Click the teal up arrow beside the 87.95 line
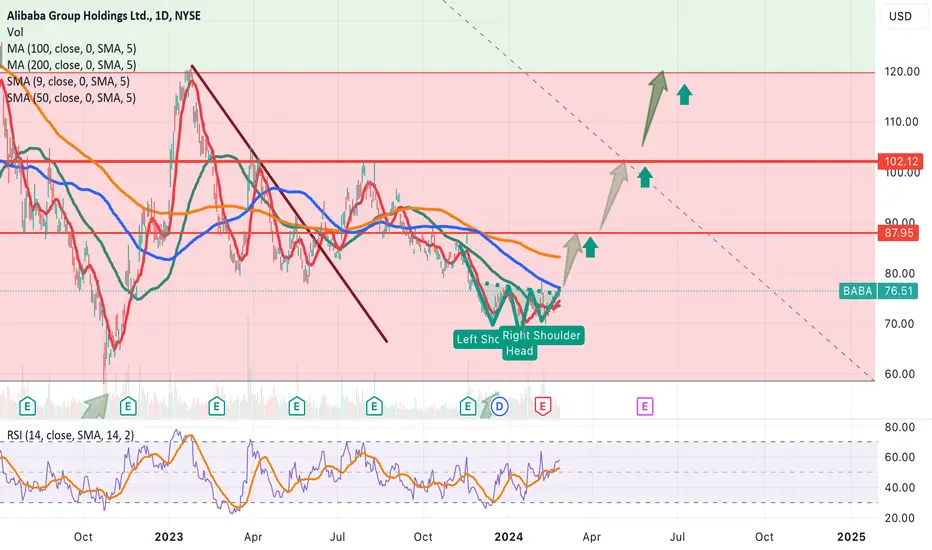This screenshot has width=932, height=550. click(590, 247)
